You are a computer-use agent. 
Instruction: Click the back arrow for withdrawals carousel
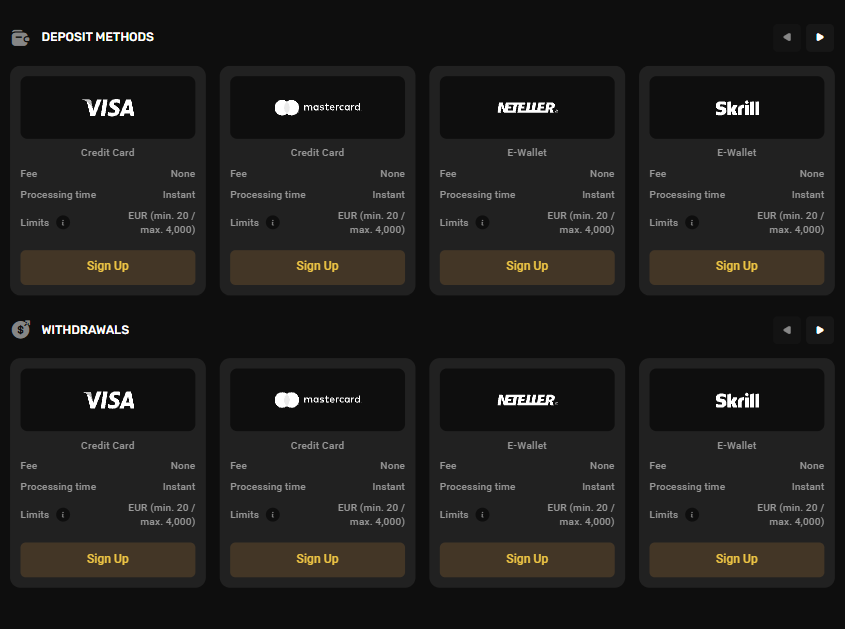pyautogui.click(x=786, y=330)
